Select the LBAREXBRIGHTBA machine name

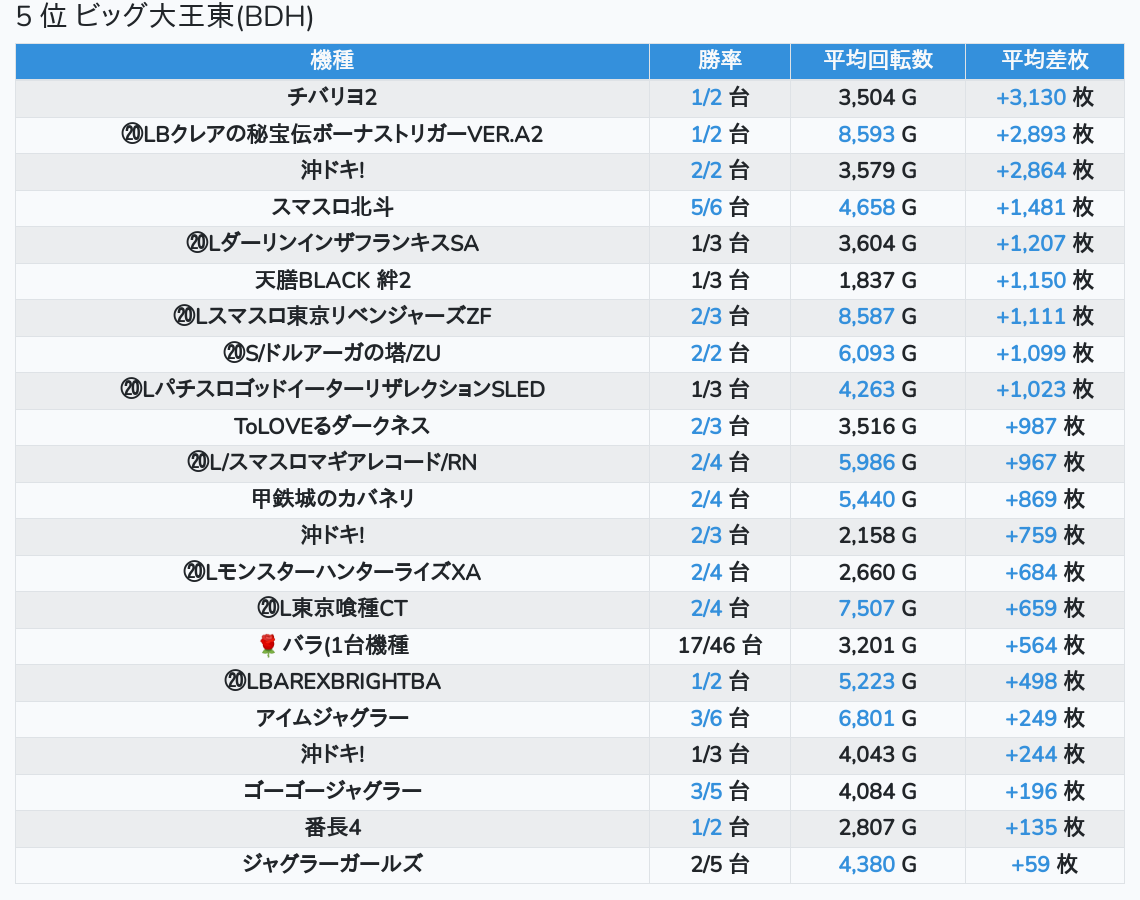332,681
